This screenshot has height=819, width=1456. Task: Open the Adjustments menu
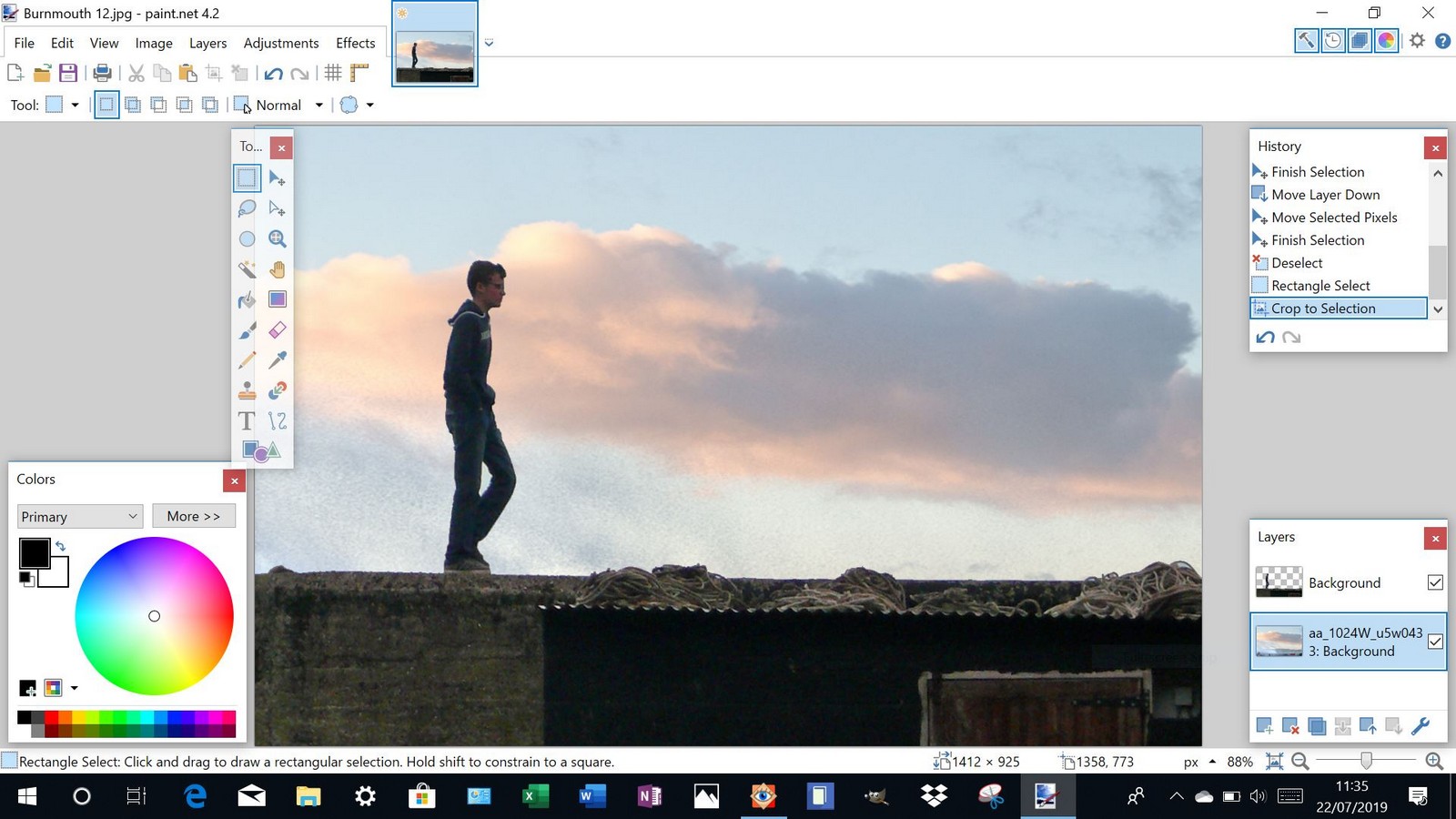[280, 43]
